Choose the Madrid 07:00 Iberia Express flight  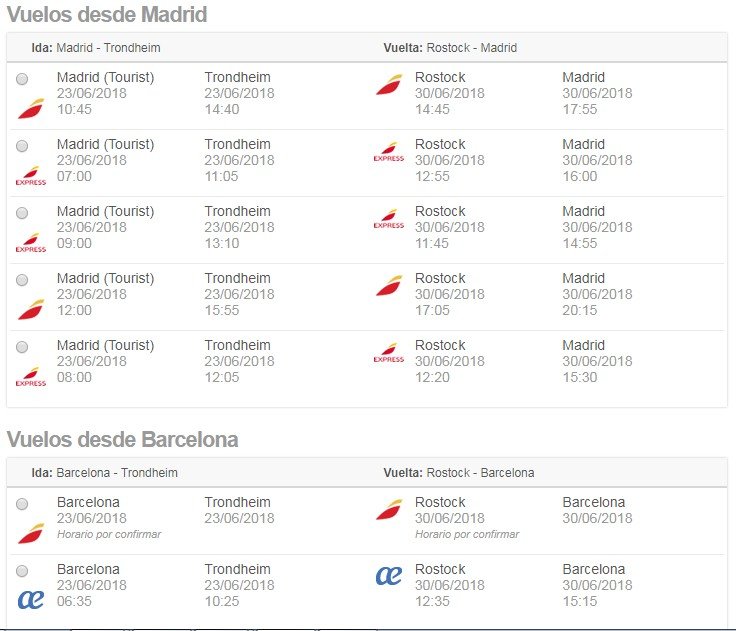click(22, 146)
